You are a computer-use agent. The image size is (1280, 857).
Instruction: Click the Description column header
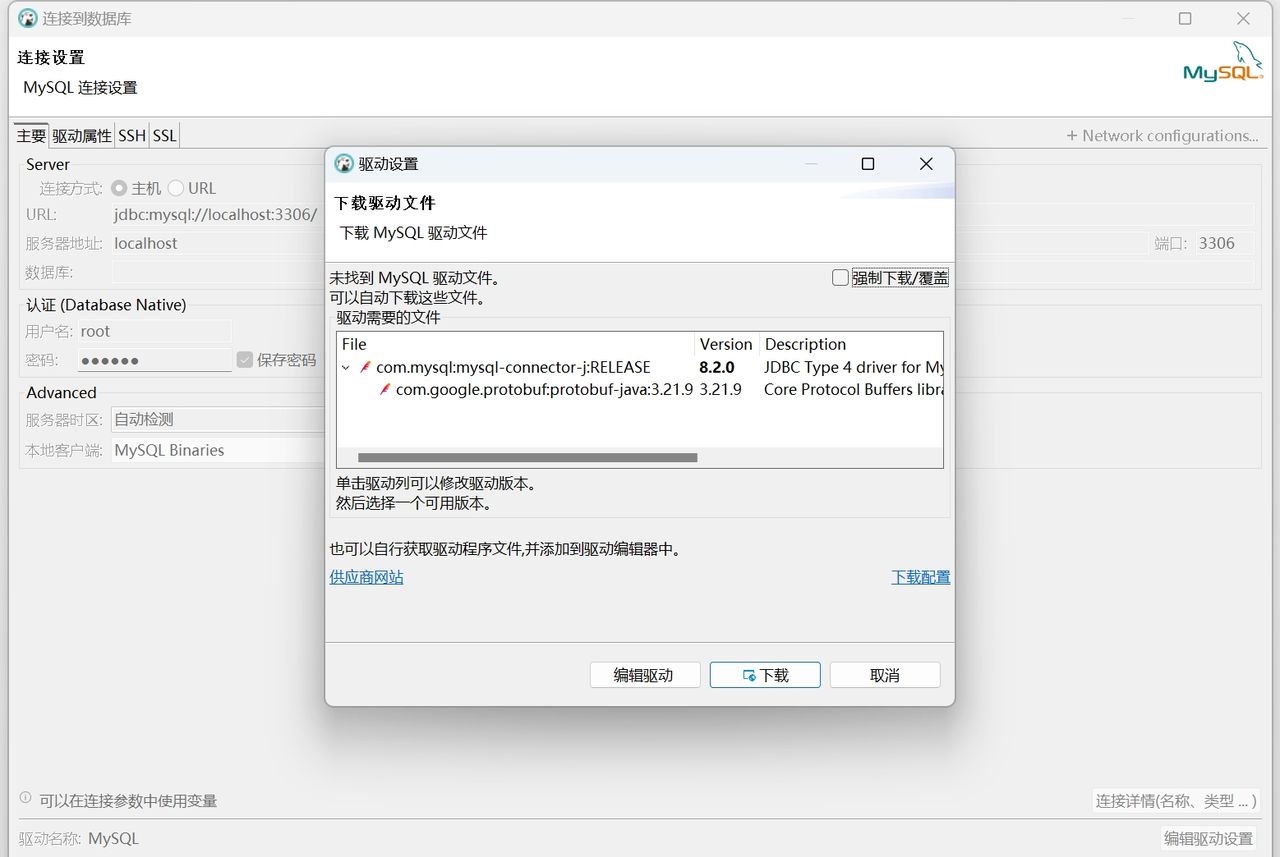pos(852,344)
